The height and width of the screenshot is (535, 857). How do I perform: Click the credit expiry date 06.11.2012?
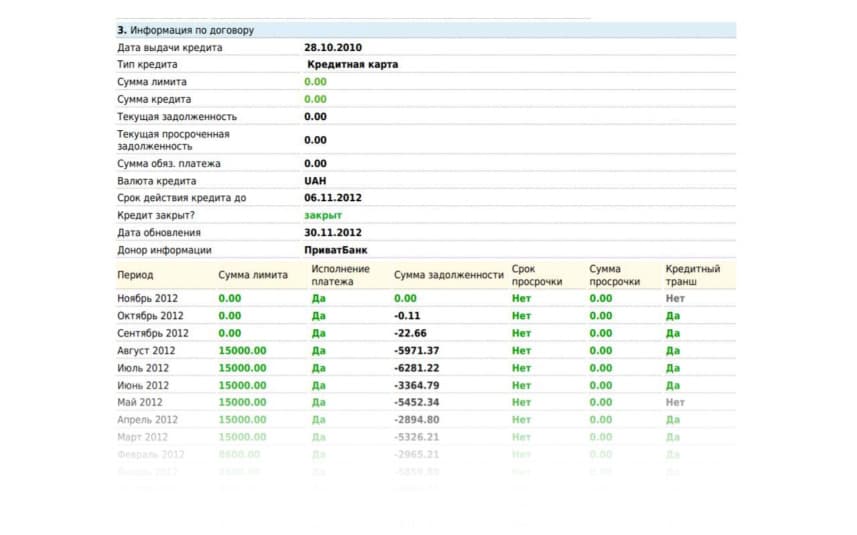click(333, 198)
